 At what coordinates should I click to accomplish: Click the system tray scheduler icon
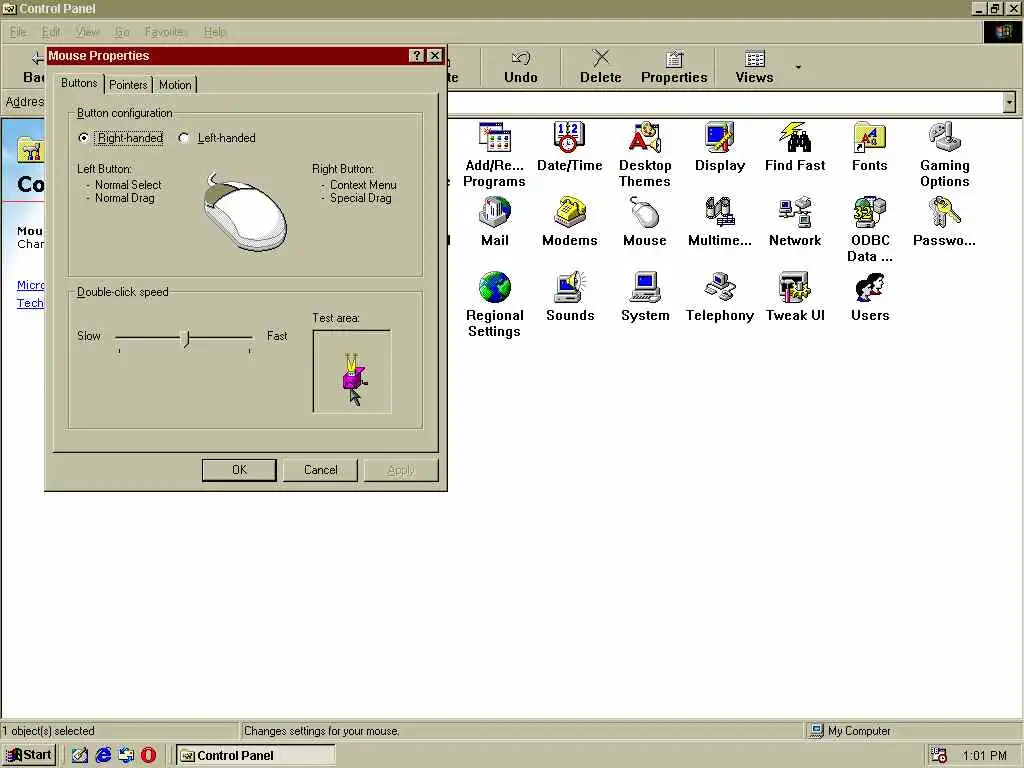(x=938, y=756)
